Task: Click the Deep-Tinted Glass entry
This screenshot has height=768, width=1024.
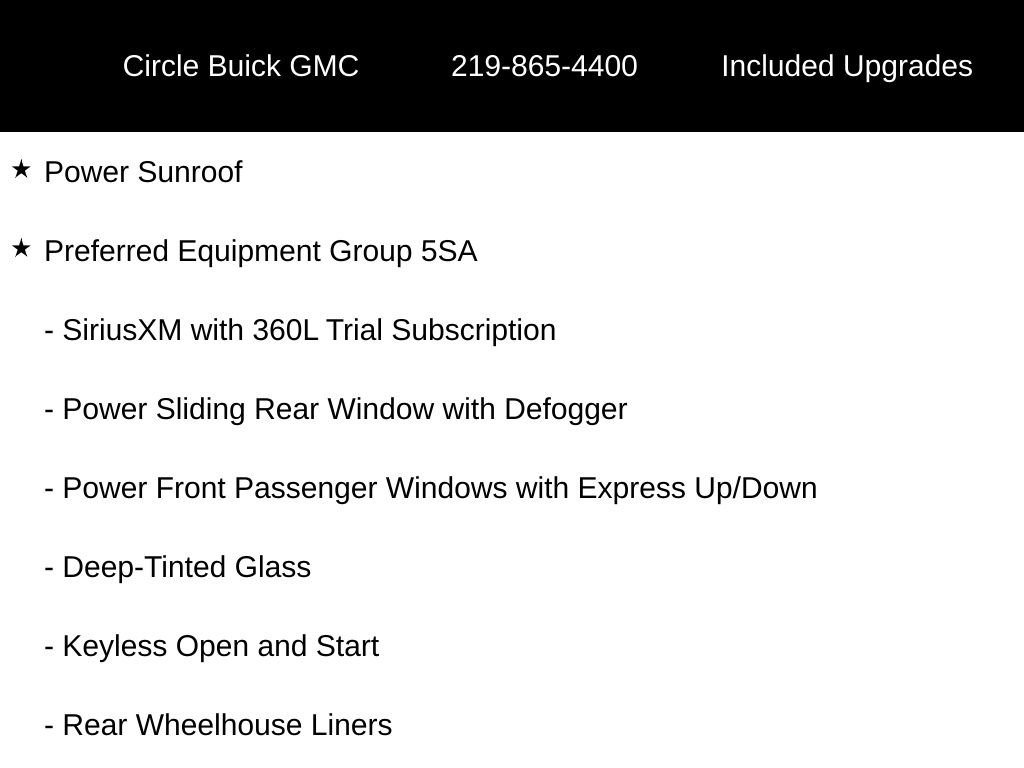Action: 186,567
